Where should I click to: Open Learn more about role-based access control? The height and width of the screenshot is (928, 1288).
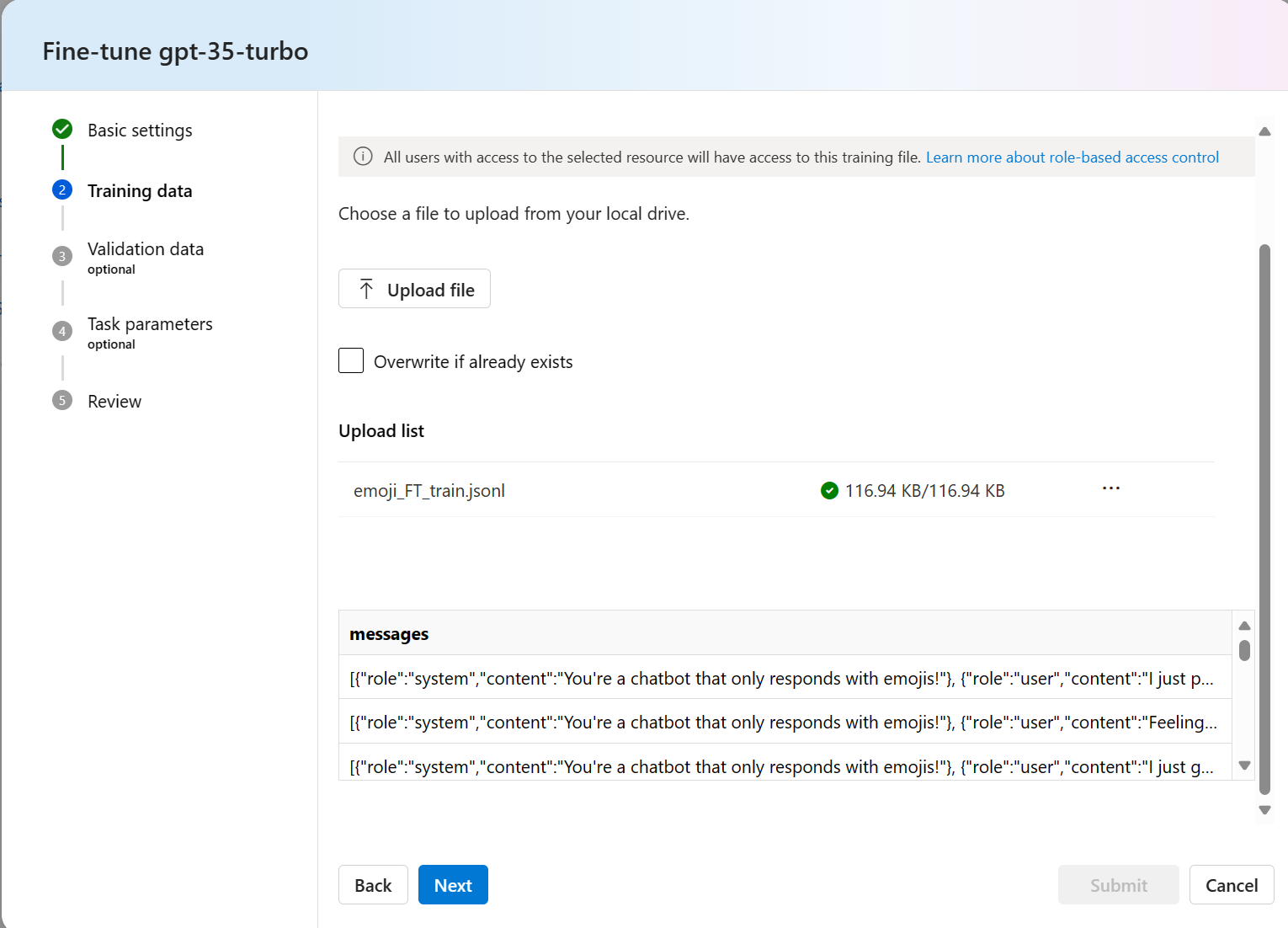(1072, 157)
